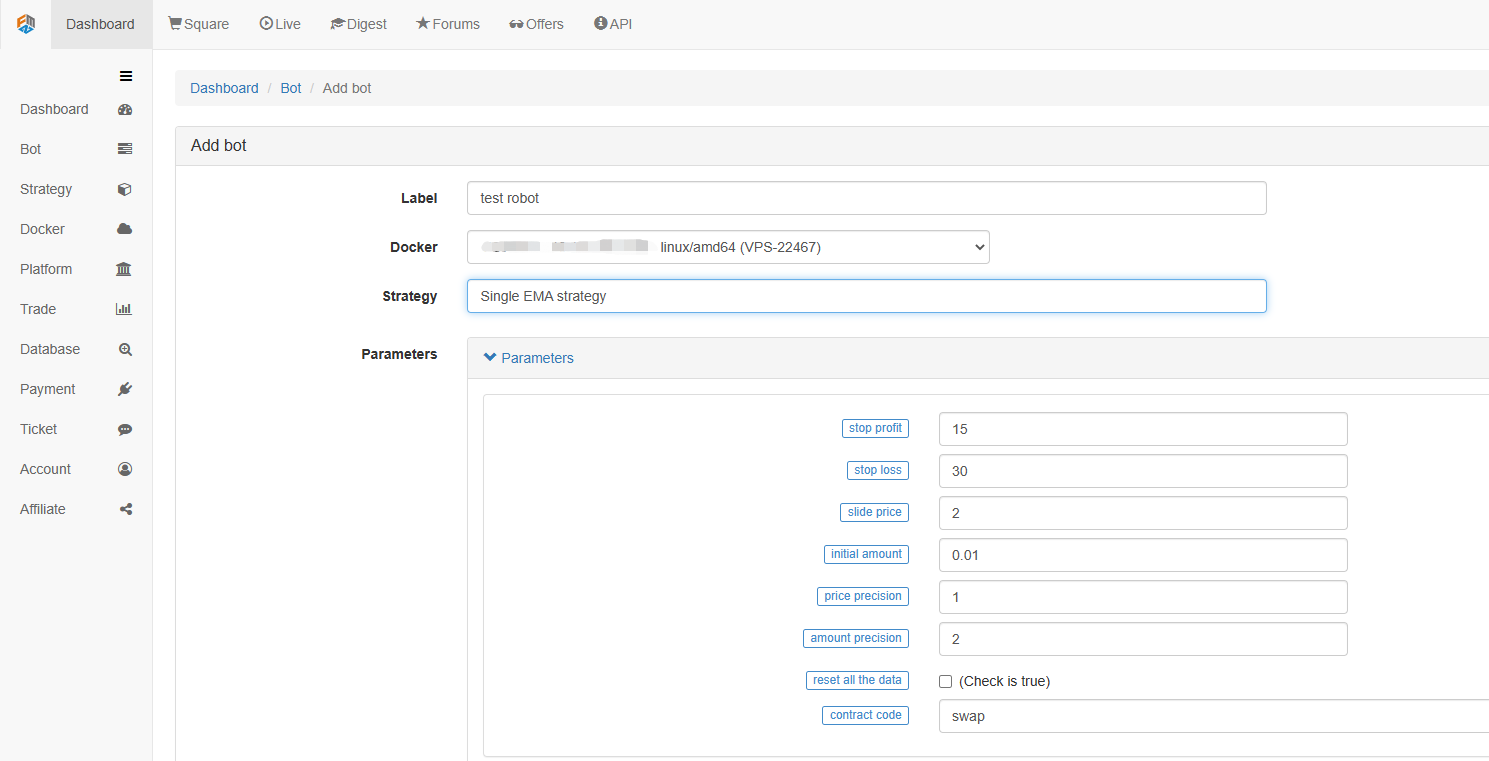This screenshot has height=761, width=1489.
Task: Open Strategy in the left sidebar
Action: coord(46,189)
